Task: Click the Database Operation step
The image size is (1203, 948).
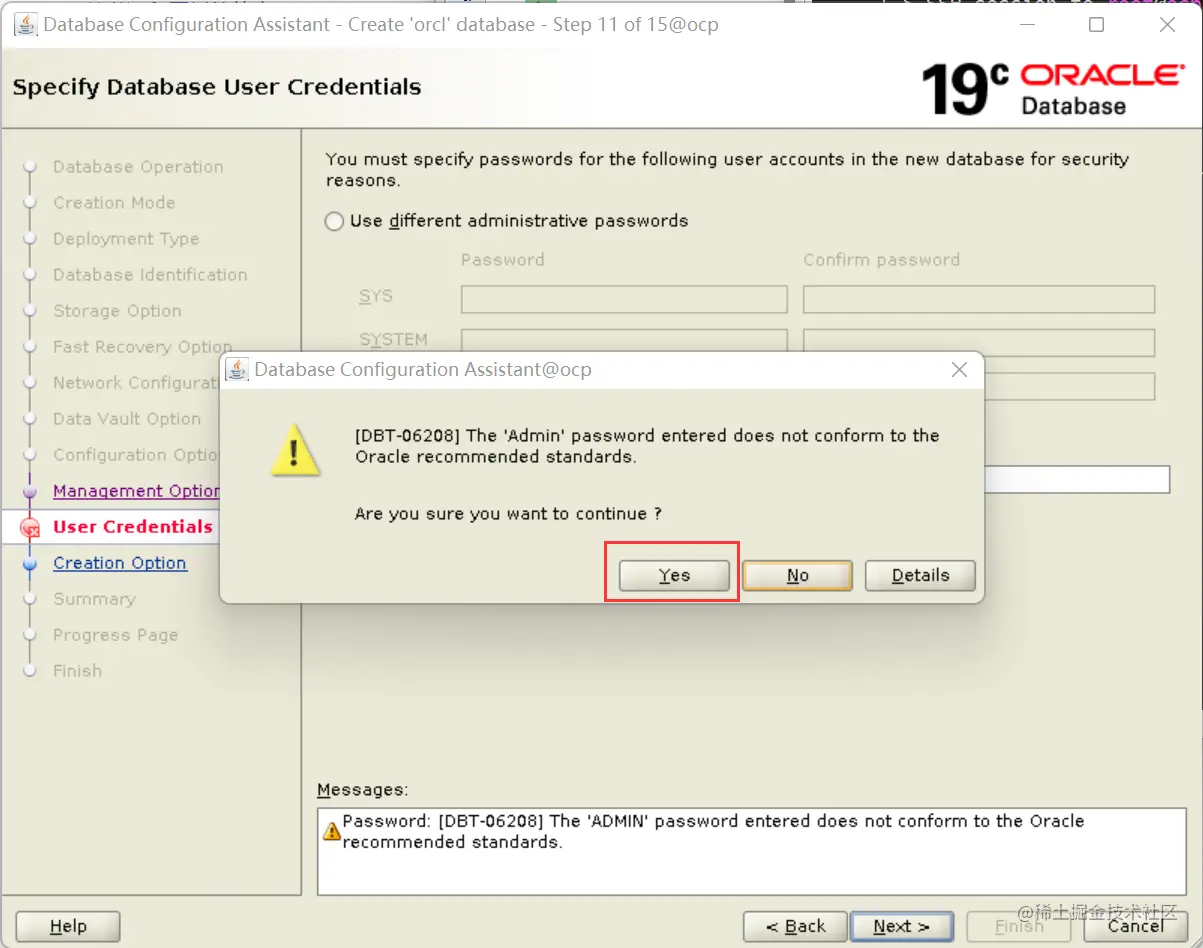Action: [138, 167]
